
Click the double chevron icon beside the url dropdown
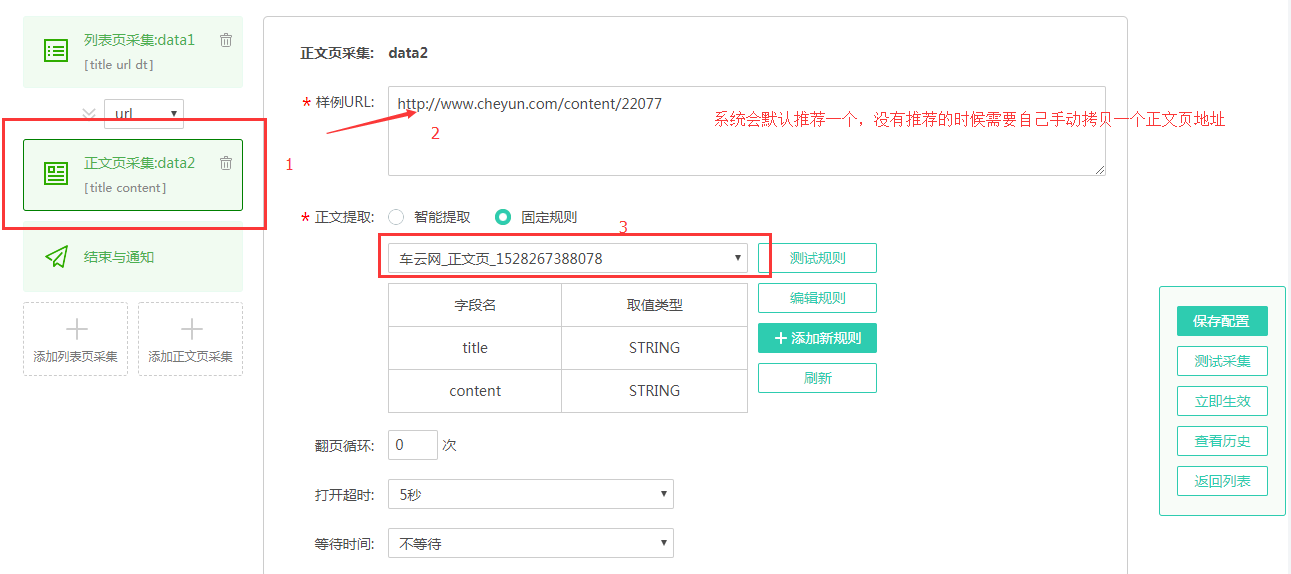pos(90,114)
